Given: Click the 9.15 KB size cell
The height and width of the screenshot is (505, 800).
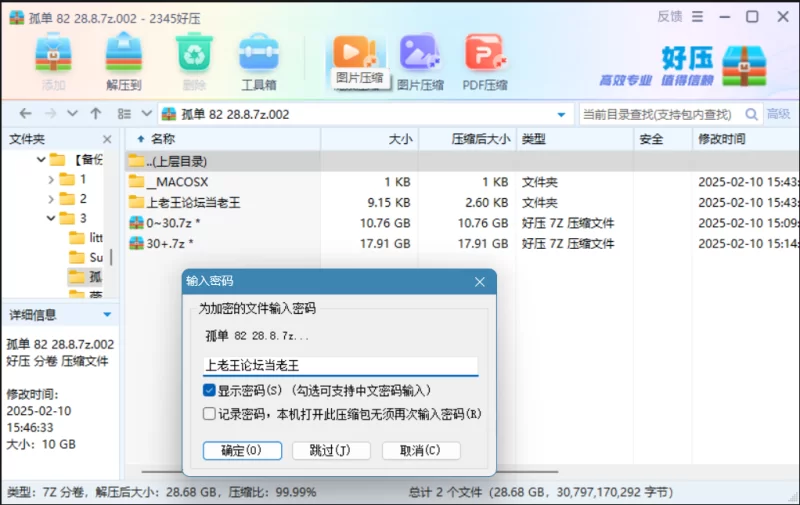Looking at the screenshot, I should pos(389,203).
